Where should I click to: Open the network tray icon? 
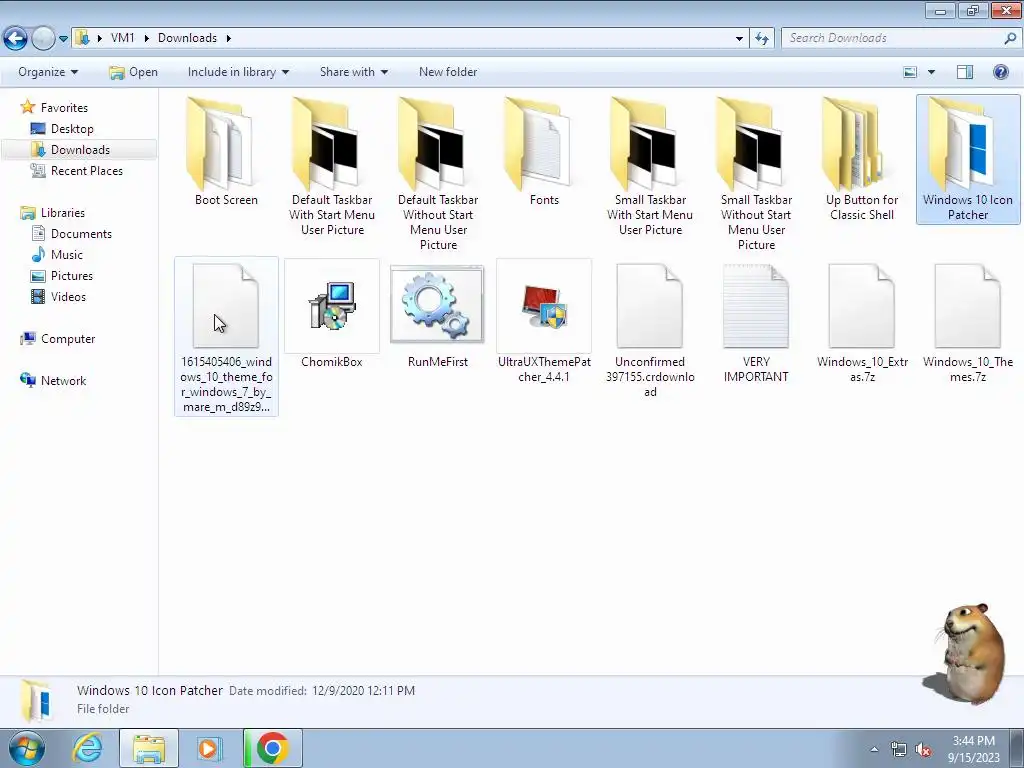coord(899,750)
